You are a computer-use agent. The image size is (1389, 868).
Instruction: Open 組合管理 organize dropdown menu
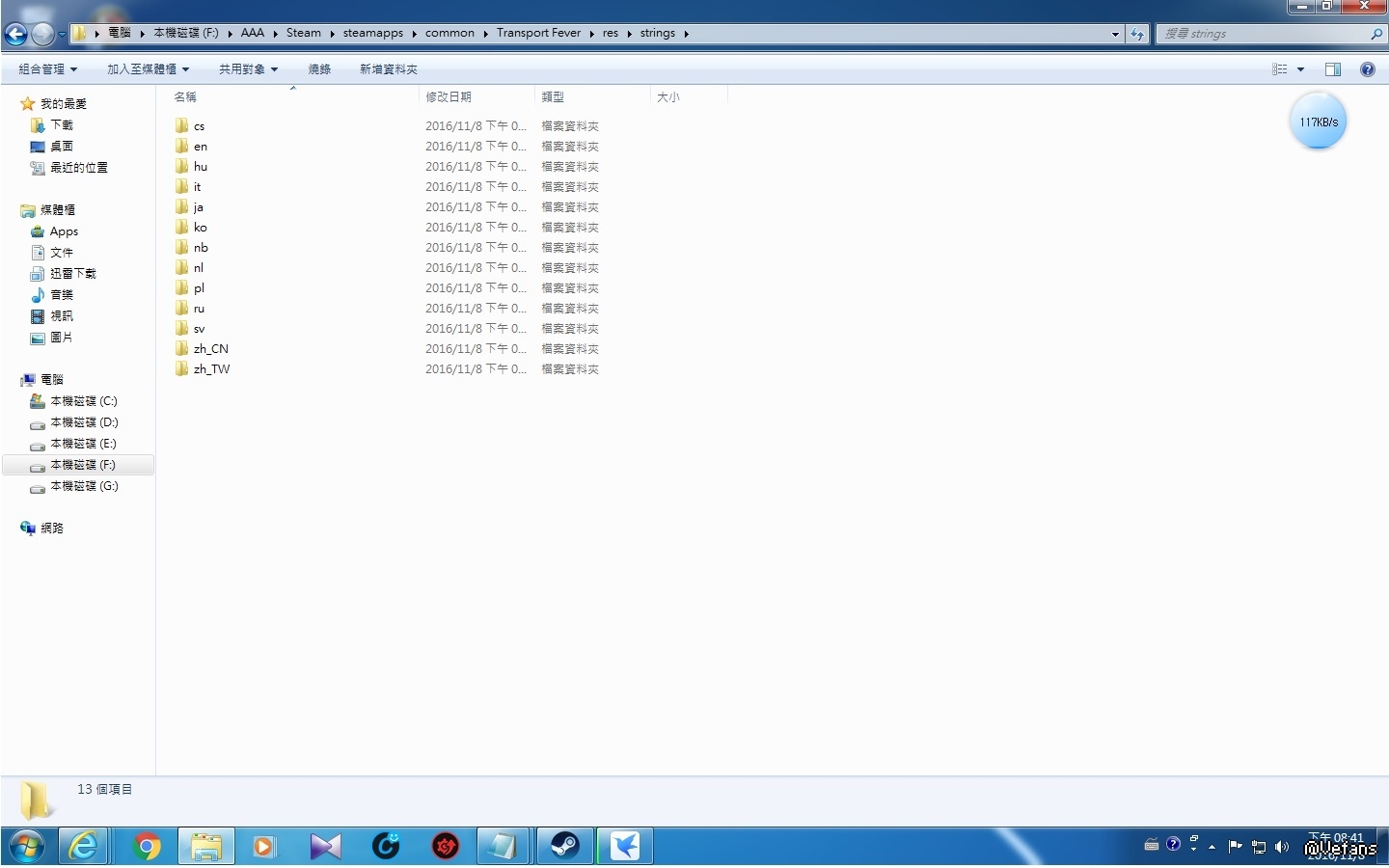click(48, 69)
